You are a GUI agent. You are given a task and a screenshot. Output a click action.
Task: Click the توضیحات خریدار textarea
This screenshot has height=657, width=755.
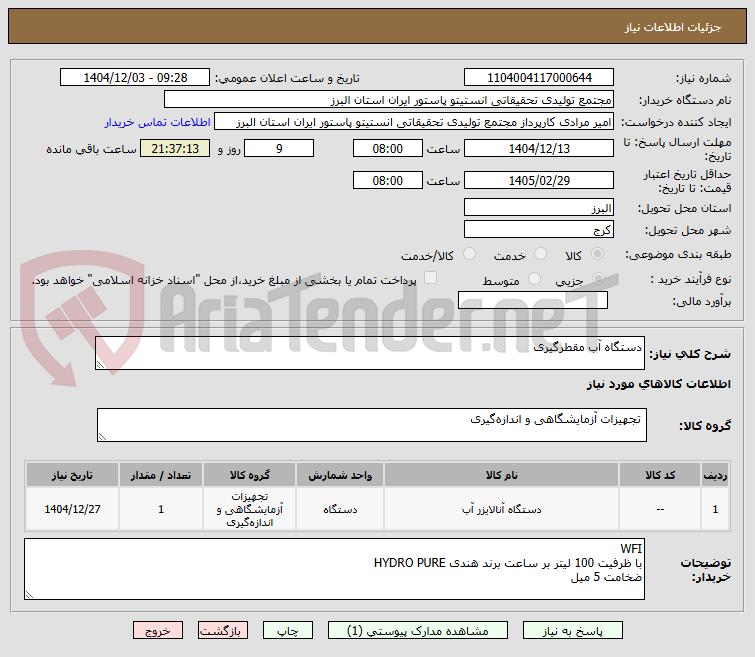point(334,569)
